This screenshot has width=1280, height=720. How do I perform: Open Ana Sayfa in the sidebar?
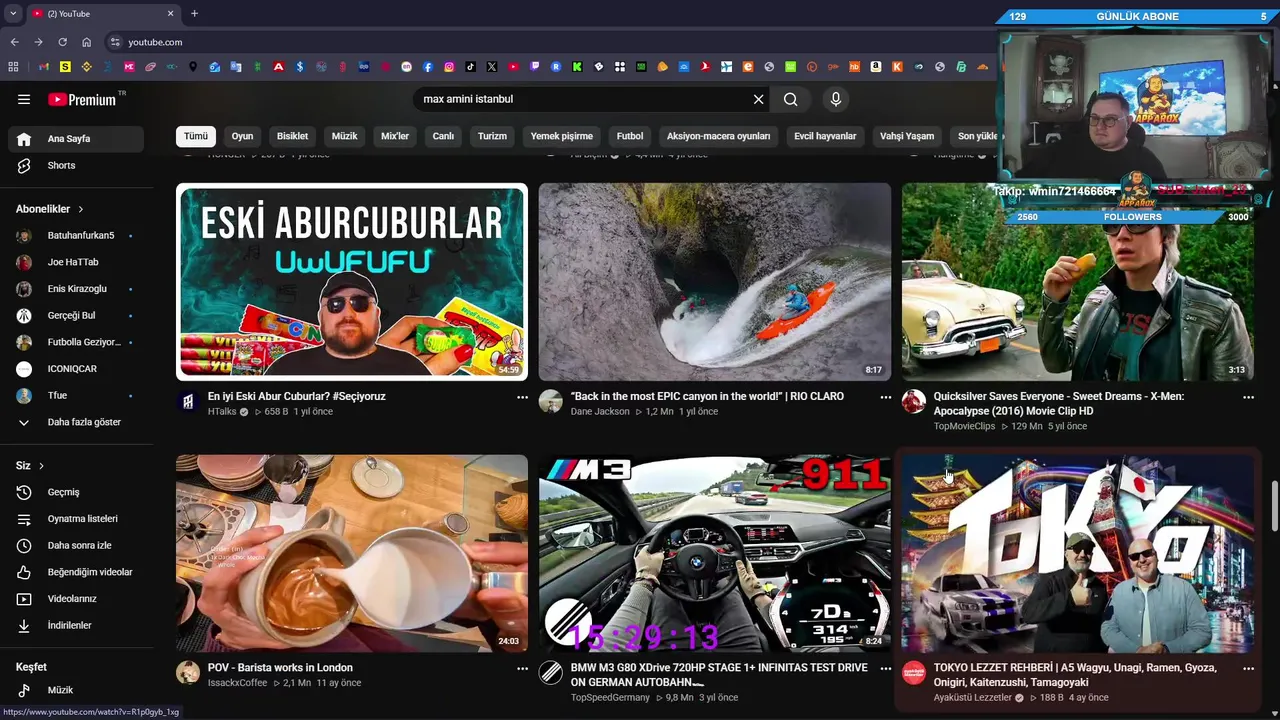tap(76, 139)
